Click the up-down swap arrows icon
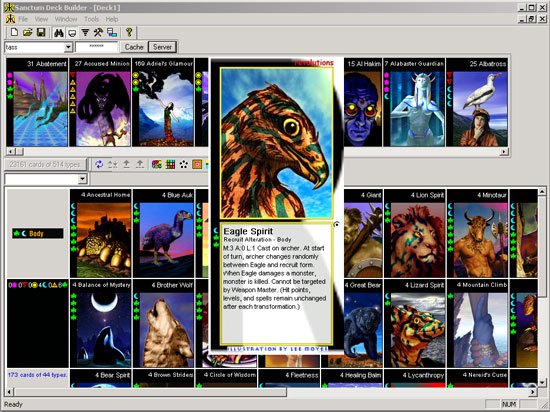 [x=113, y=164]
